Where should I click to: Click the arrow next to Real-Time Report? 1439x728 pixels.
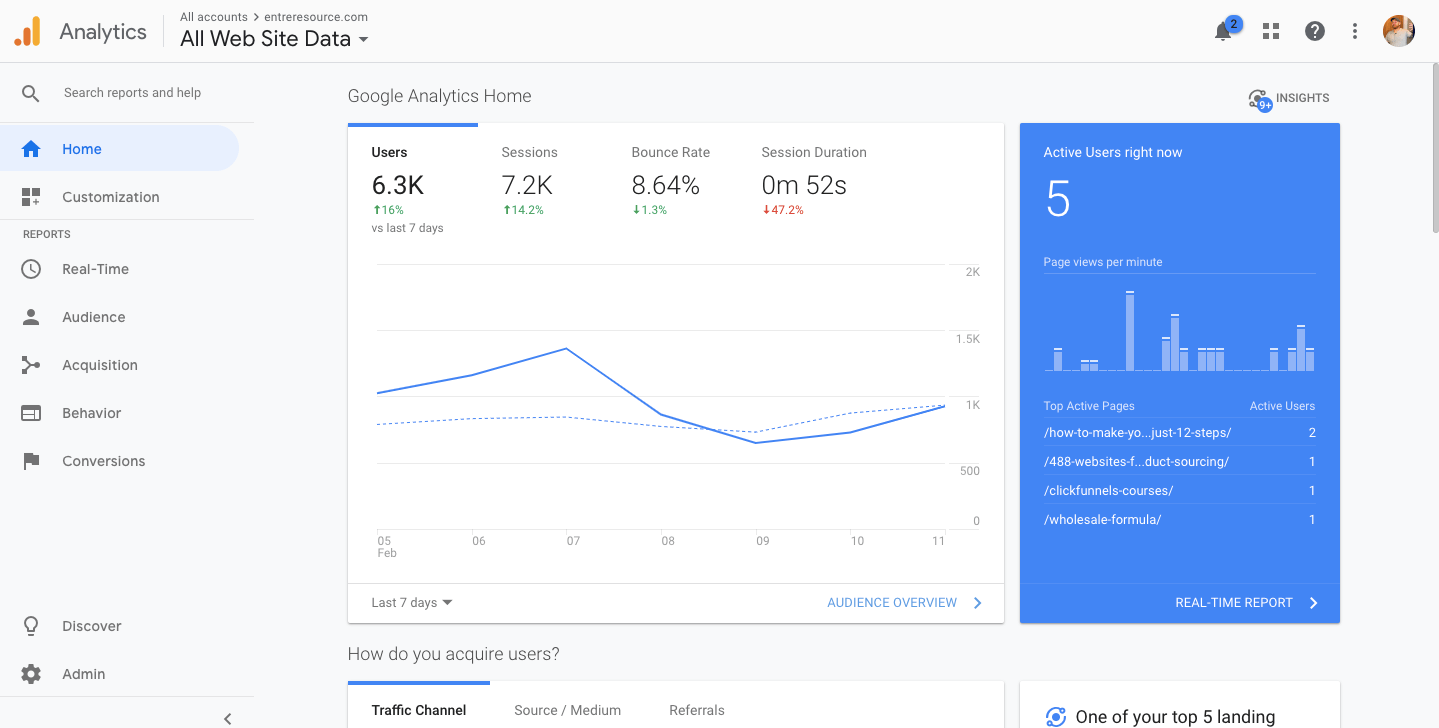1314,603
